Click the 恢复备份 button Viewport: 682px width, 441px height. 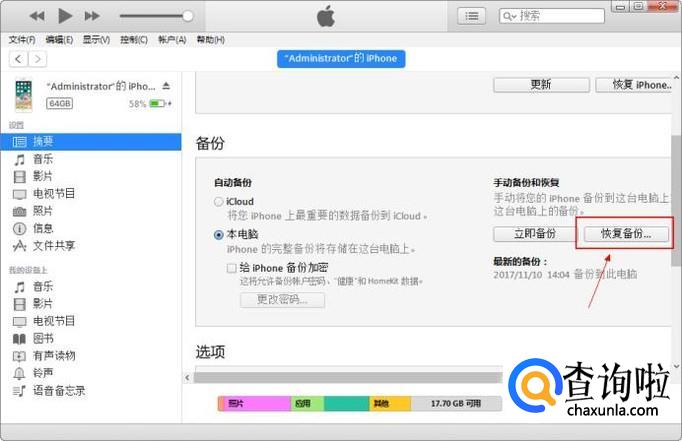(626, 234)
